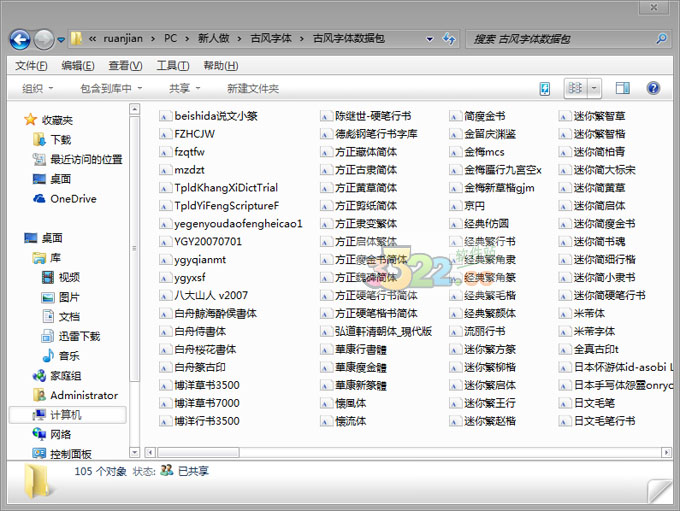Select the TpldKhangXiDictTrial font file
Screen dimensions: 680x511
coord(219,187)
